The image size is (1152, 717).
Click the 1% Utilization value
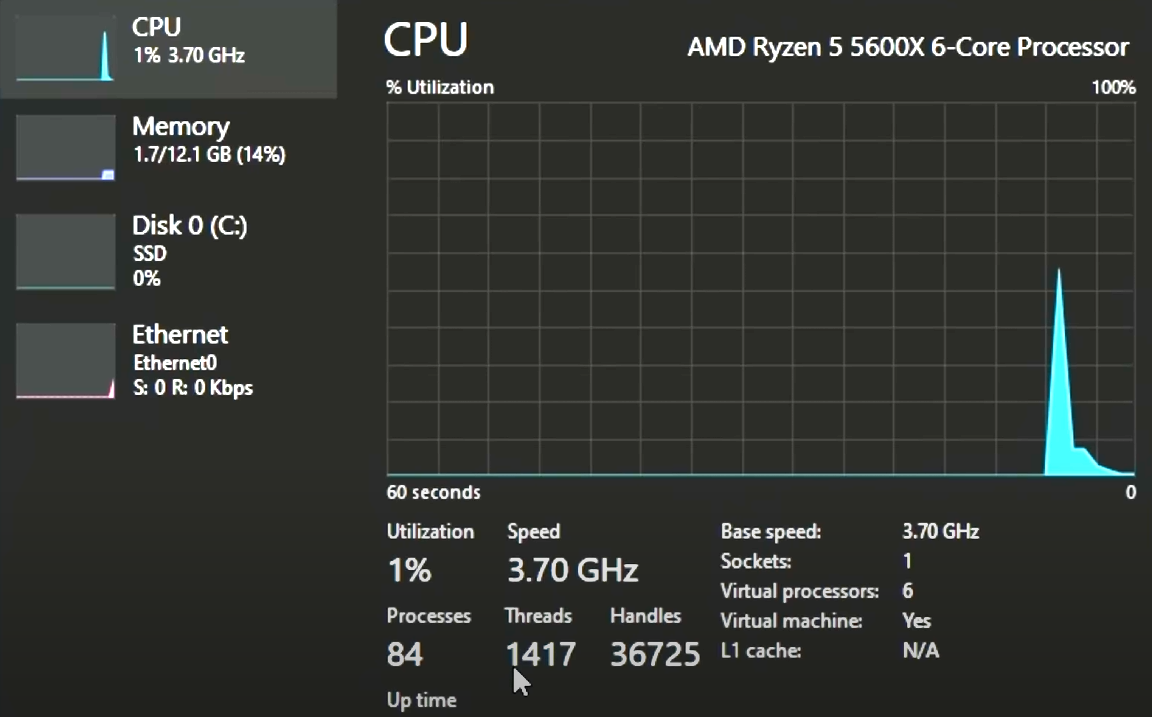pyautogui.click(x=409, y=570)
